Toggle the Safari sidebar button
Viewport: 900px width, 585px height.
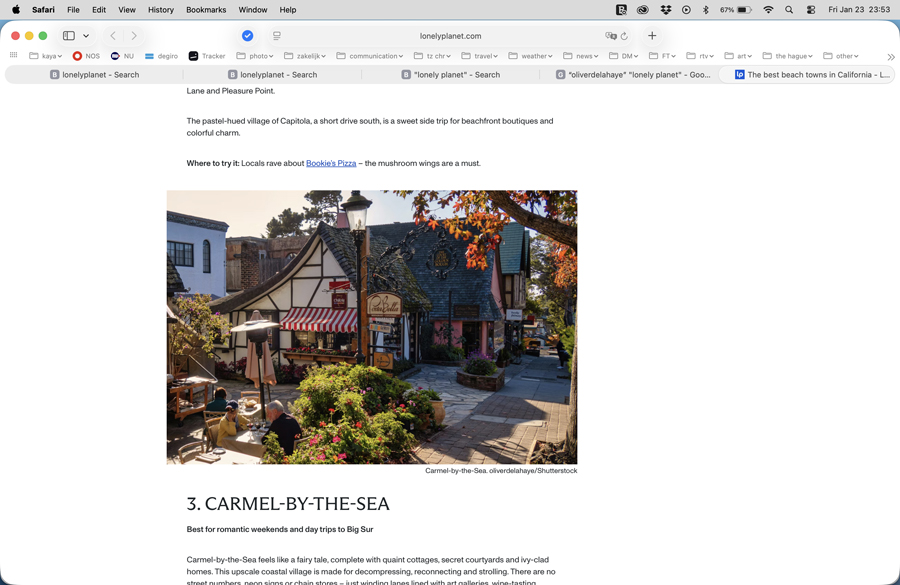(69, 36)
